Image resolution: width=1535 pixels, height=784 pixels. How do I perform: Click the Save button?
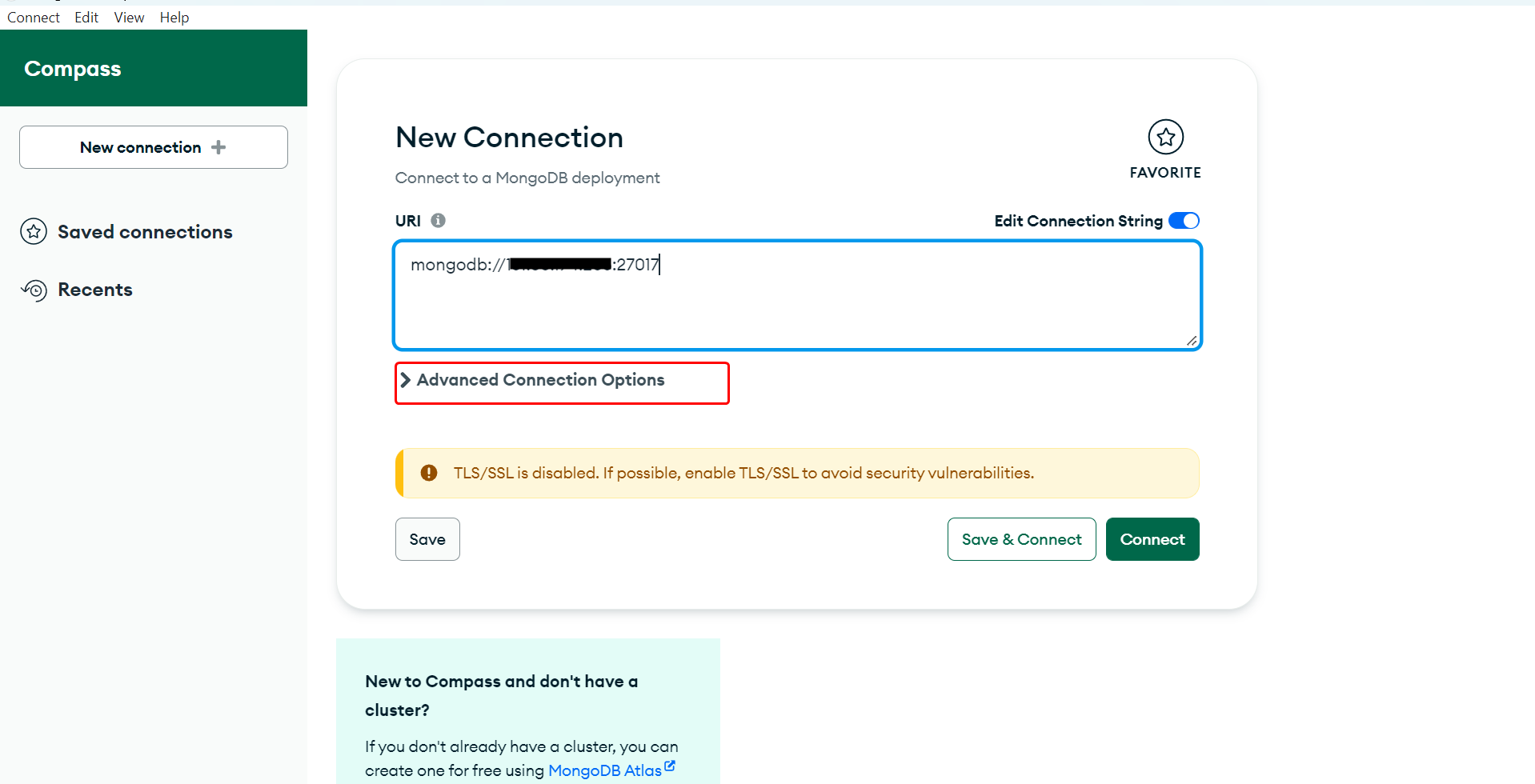coord(427,539)
